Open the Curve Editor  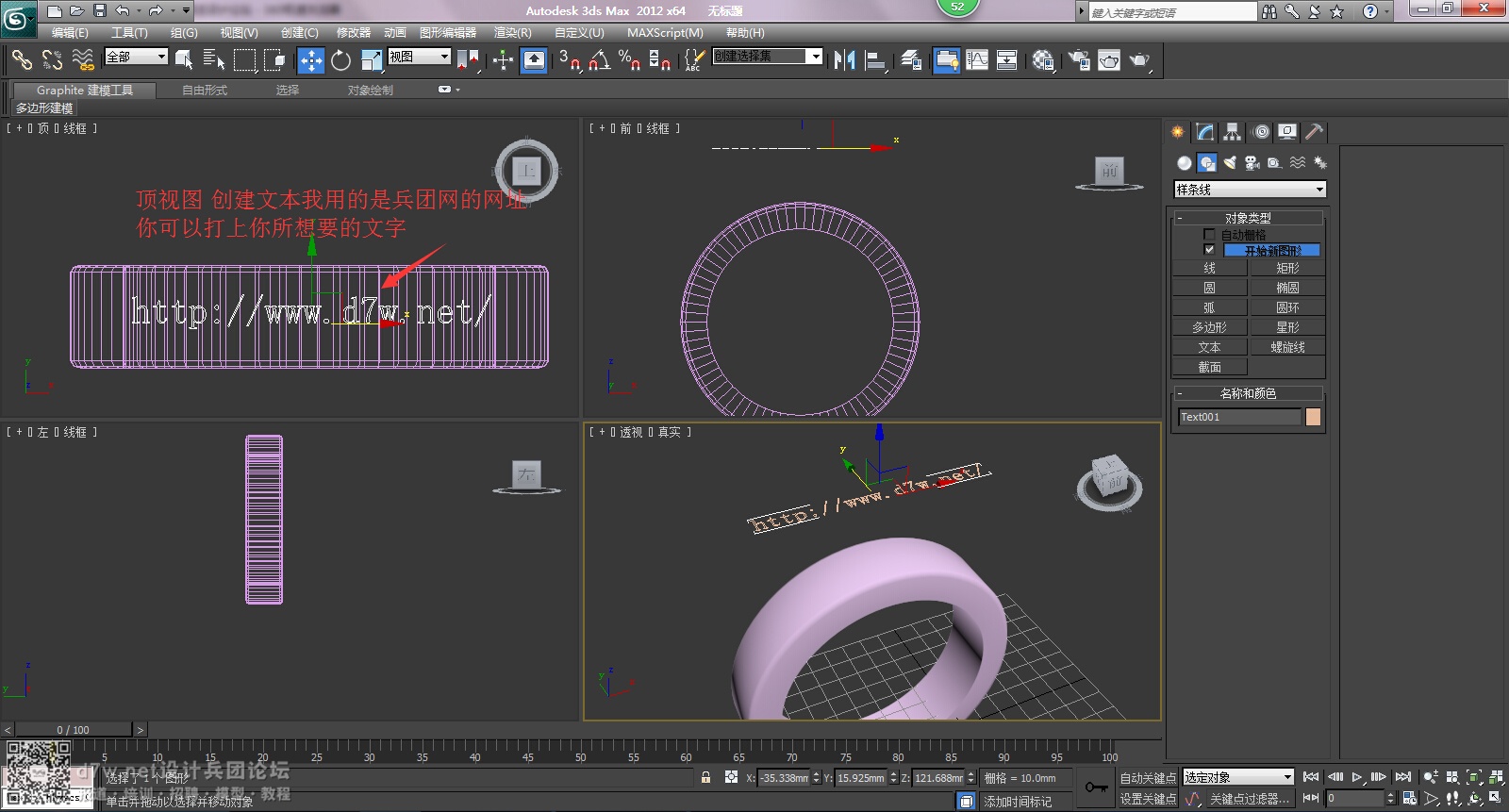click(977, 60)
